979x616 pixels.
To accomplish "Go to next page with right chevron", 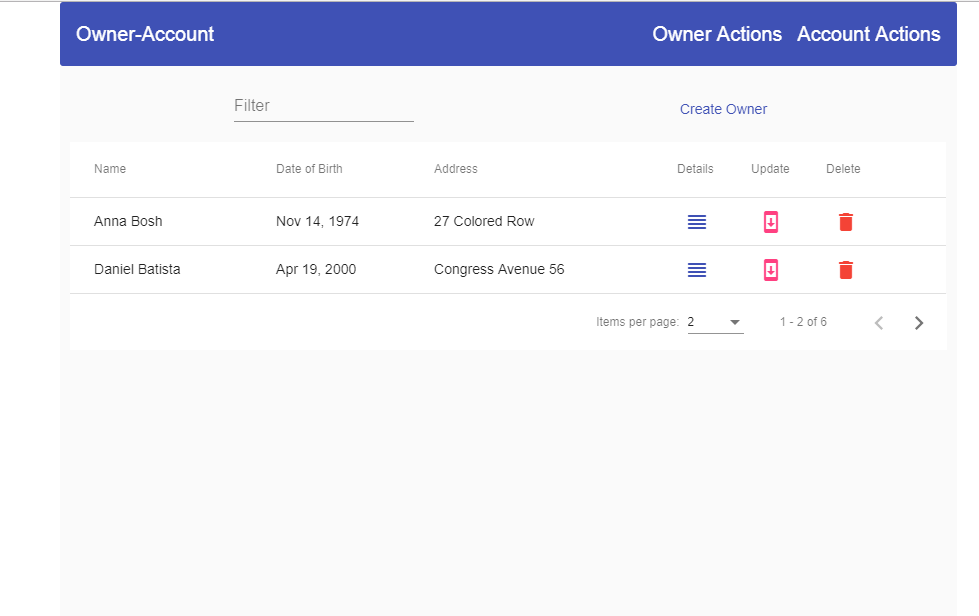I will pos(918,322).
